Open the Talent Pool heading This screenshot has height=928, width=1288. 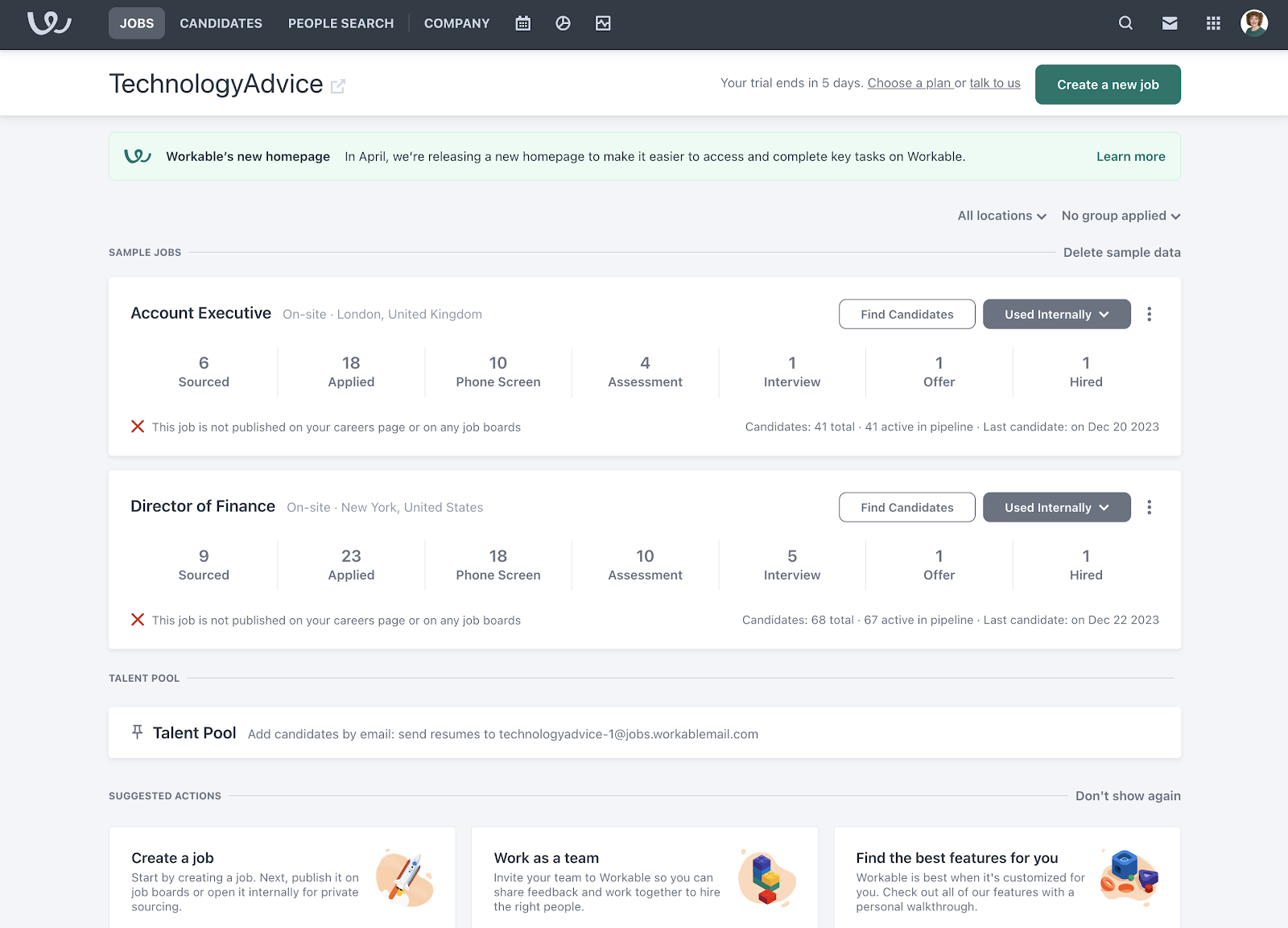194,732
